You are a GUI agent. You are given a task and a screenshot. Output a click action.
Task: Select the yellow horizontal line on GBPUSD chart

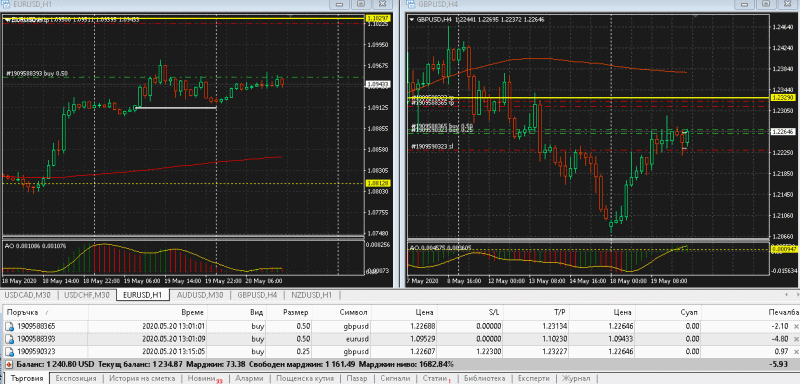point(587,97)
